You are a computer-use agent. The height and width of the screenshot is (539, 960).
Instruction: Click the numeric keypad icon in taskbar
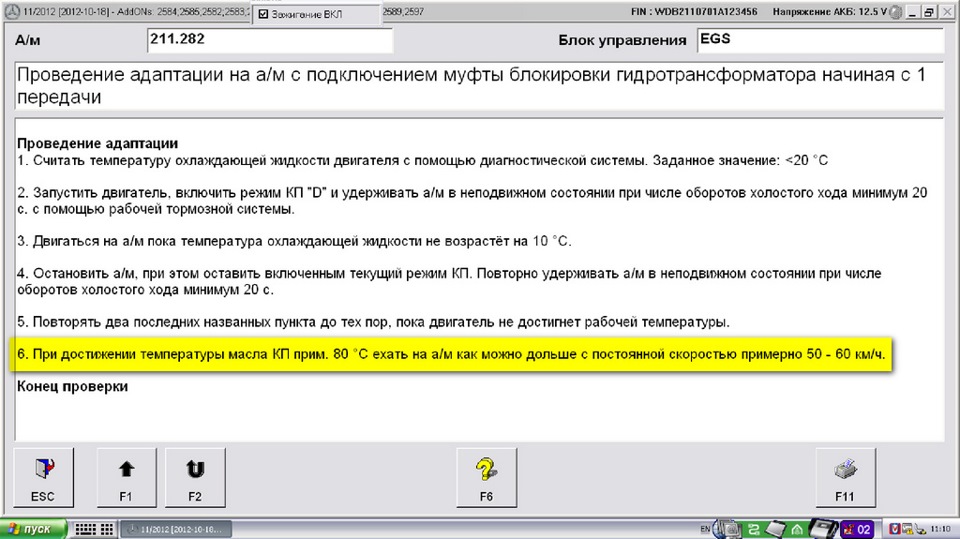(x=107, y=529)
